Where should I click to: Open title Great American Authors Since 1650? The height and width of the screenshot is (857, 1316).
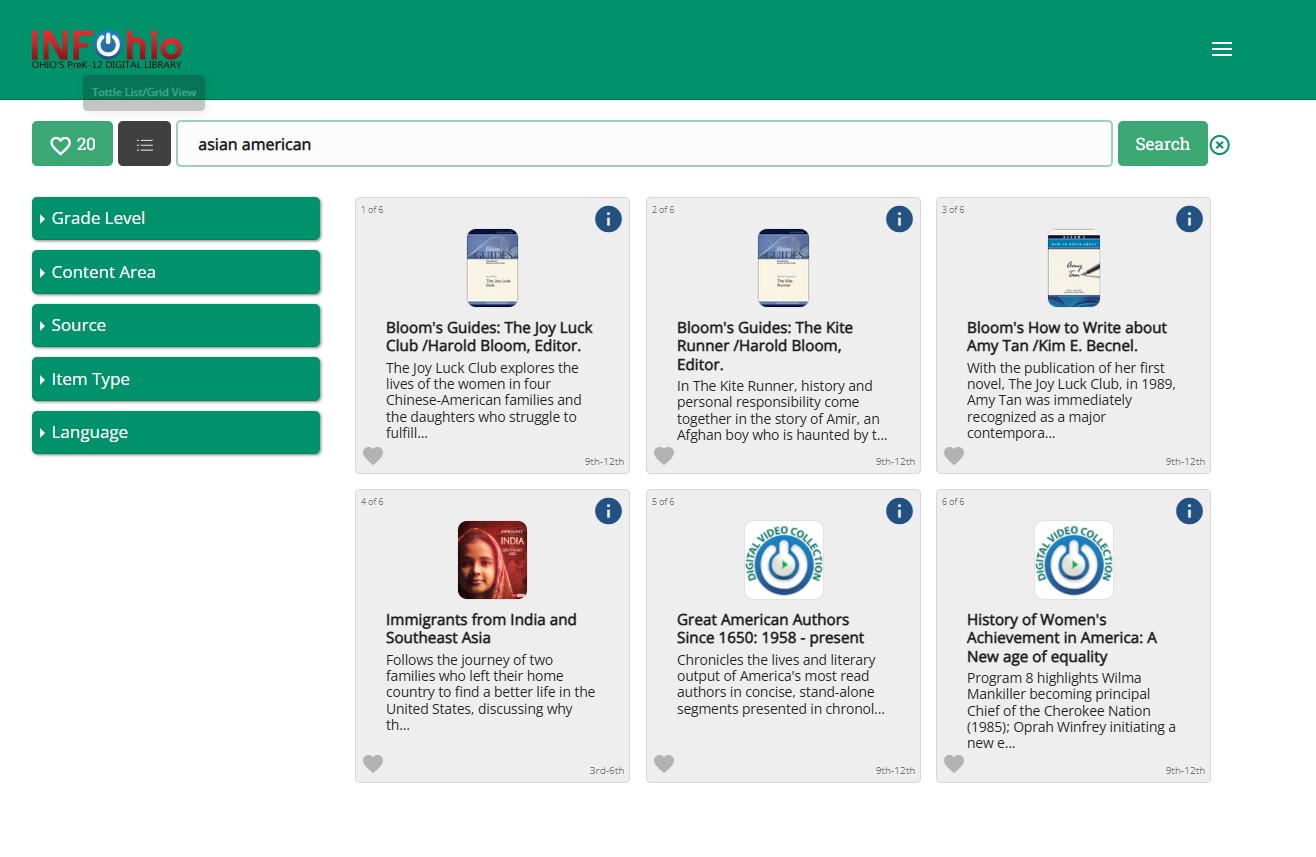pos(770,629)
